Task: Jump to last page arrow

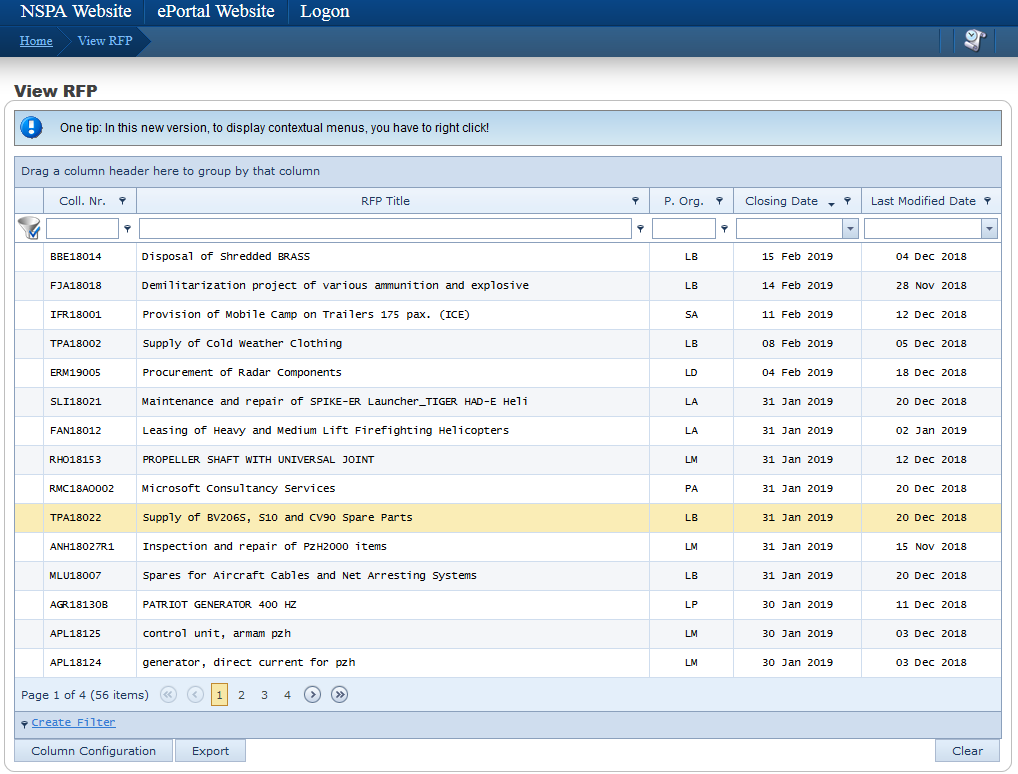Action: point(340,695)
